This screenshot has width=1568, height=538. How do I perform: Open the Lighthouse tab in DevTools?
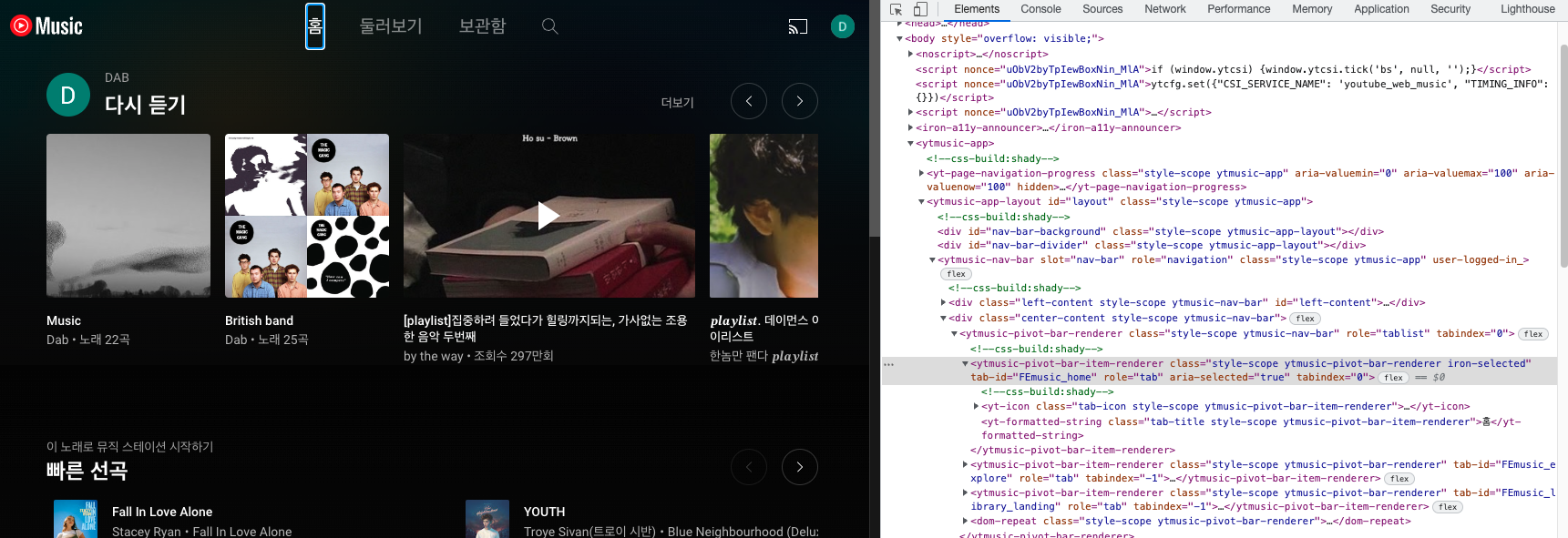pos(1528,9)
